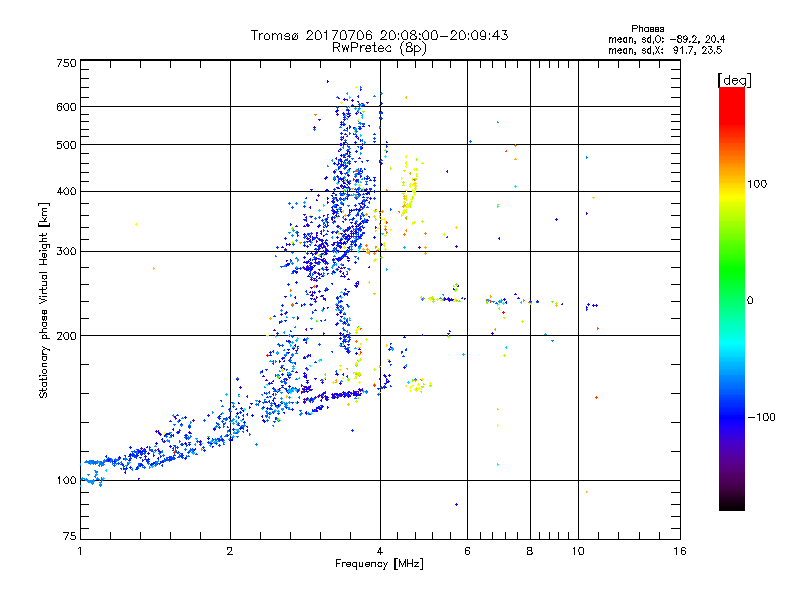Click the y-axis tick label '400'

coord(66,192)
